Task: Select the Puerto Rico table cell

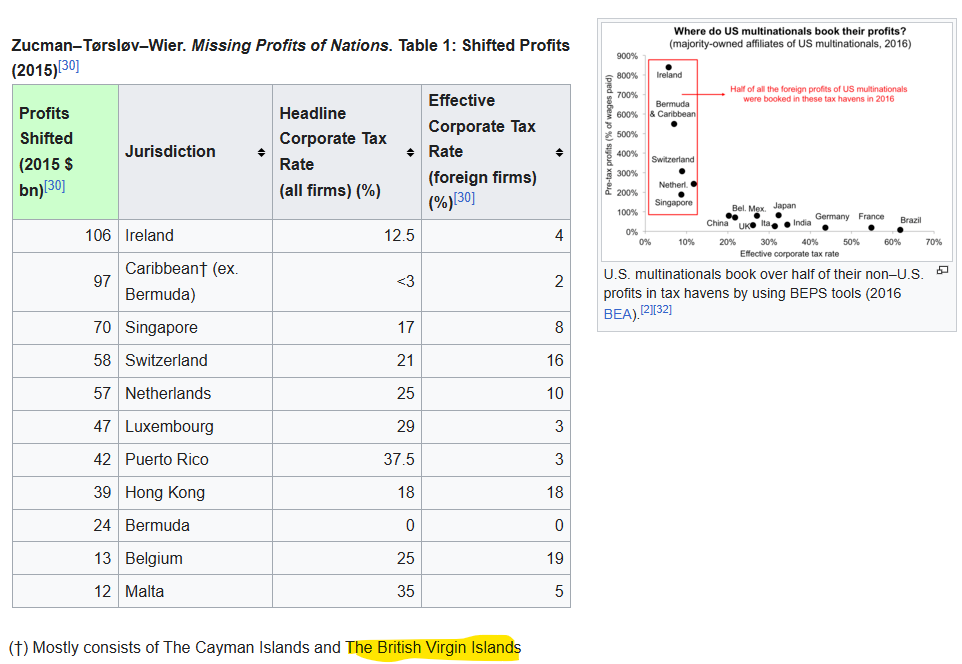Action: (167, 460)
